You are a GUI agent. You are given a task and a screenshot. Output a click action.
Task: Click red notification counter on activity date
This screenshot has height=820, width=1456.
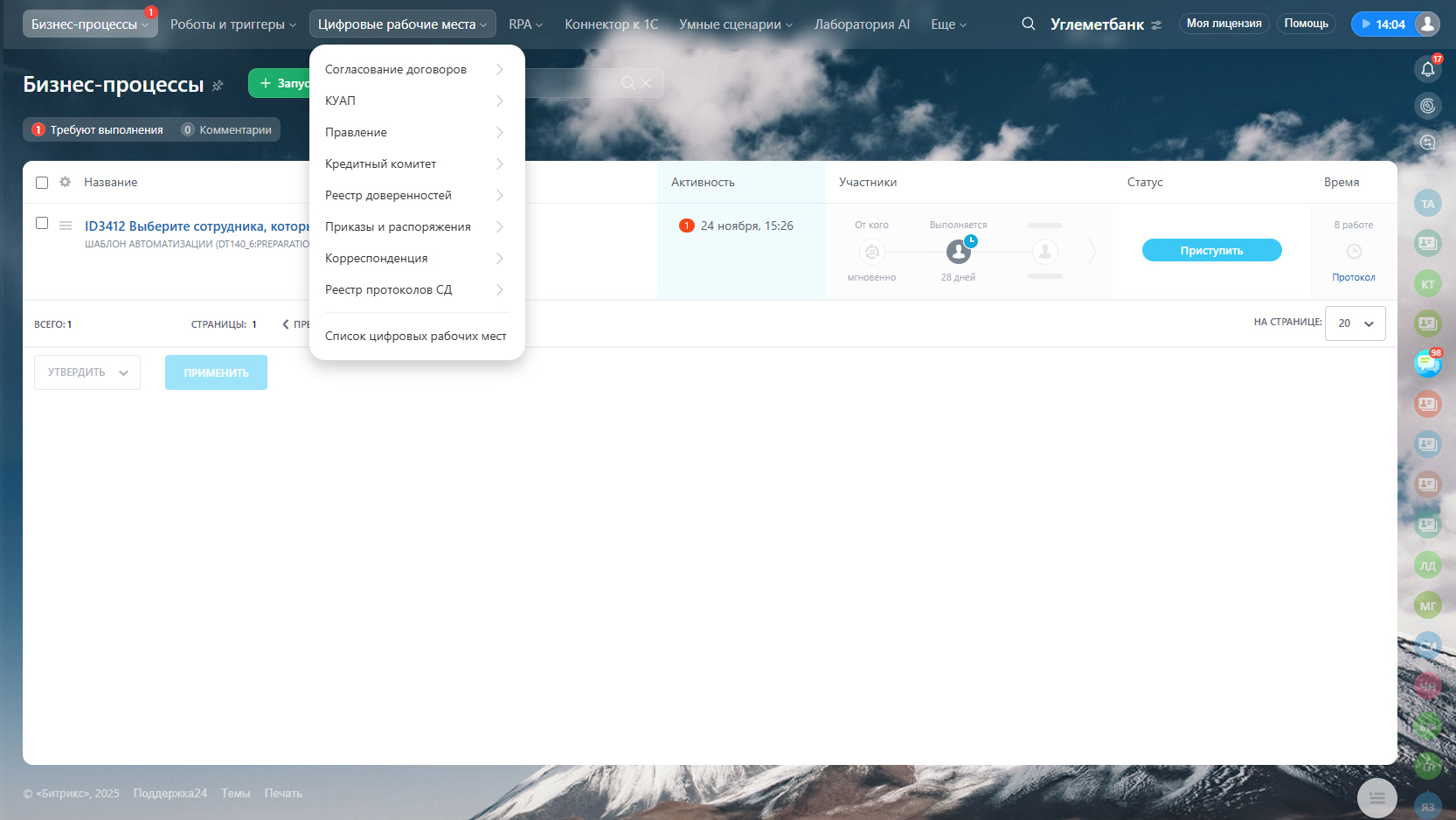coord(687,226)
